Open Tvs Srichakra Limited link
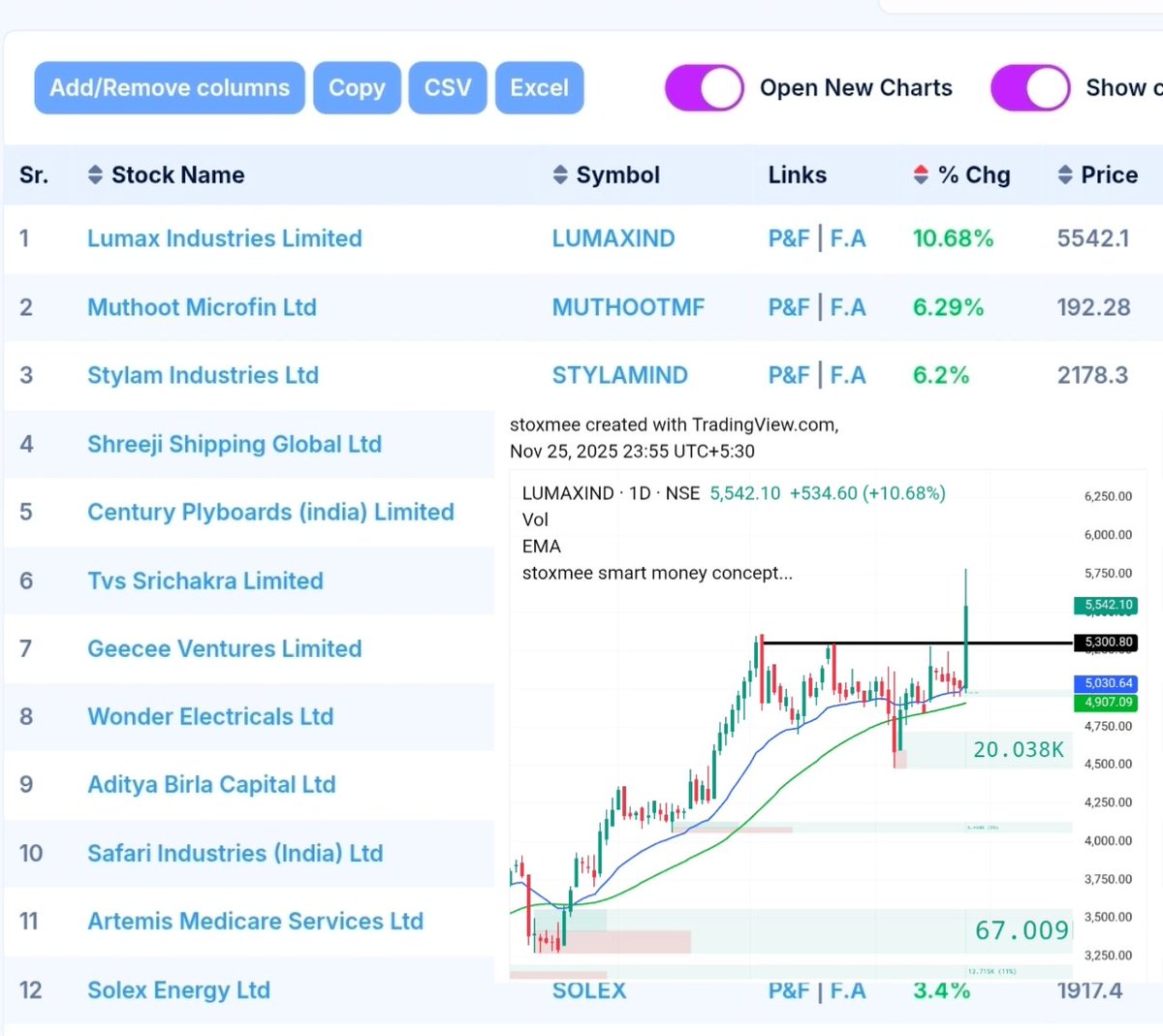The width and height of the screenshot is (1163, 1036). pyautogui.click(x=205, y=581)
